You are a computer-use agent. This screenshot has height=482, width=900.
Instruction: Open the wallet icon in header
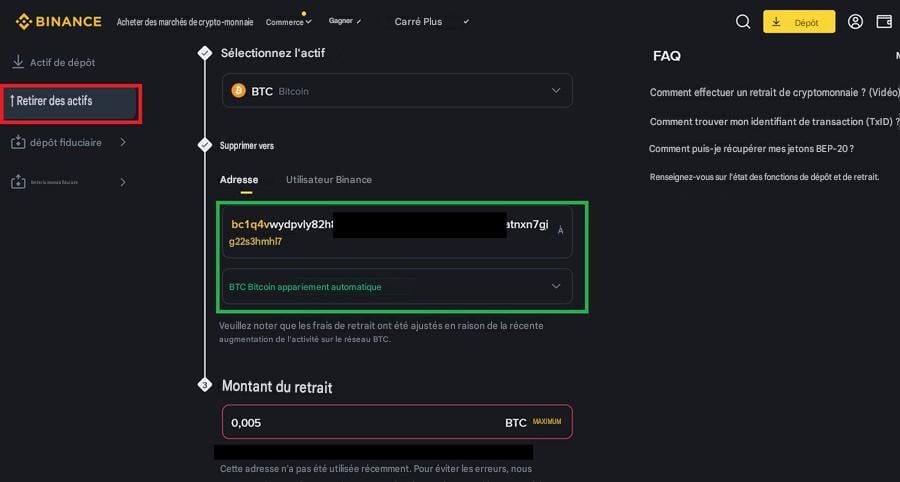pyautogui.click(x=885, y=22)
